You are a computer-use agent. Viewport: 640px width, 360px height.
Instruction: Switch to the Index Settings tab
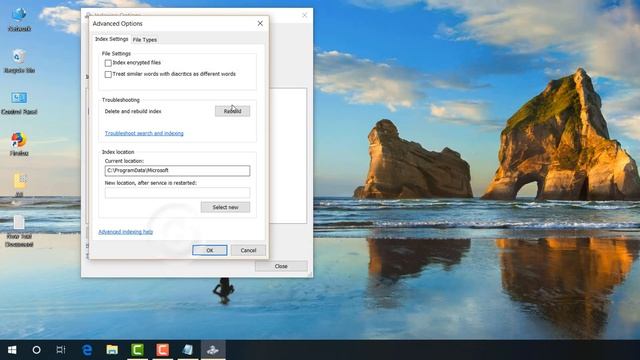pos(111,39)
